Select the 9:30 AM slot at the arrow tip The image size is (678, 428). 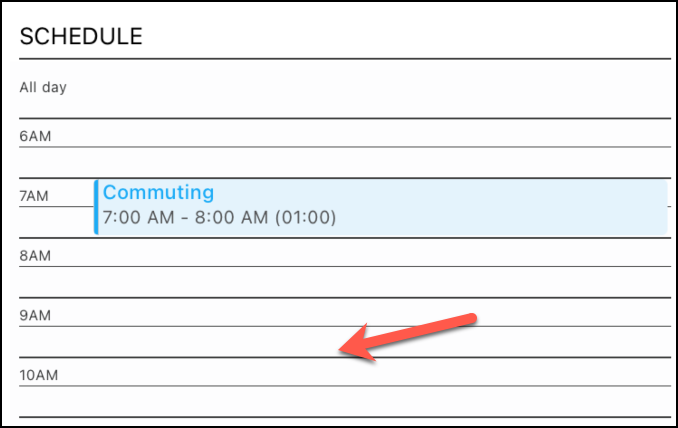point(345,342)
